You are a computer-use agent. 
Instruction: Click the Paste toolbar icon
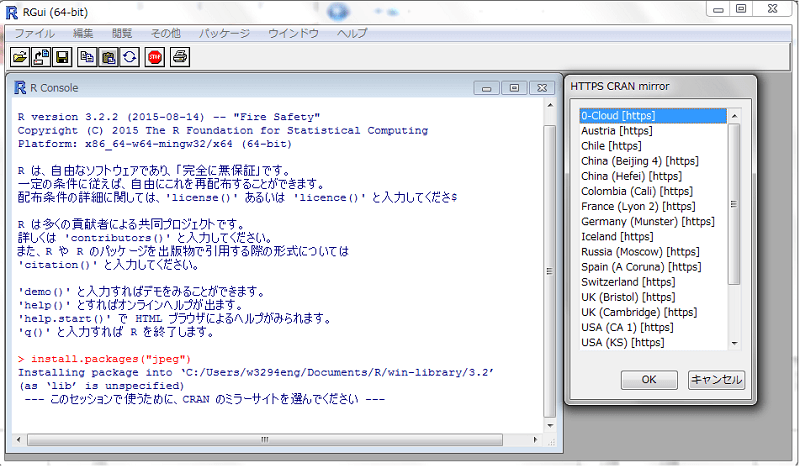pos(108,57)
